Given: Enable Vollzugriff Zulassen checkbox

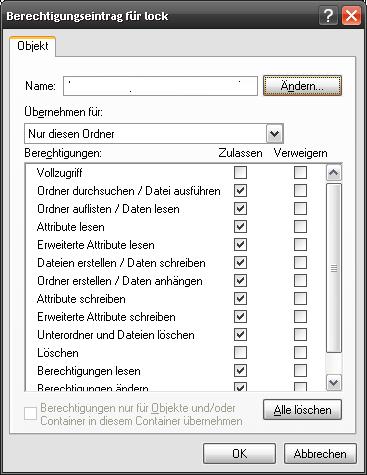Looking at the screenshot, I should click(240, 173).
